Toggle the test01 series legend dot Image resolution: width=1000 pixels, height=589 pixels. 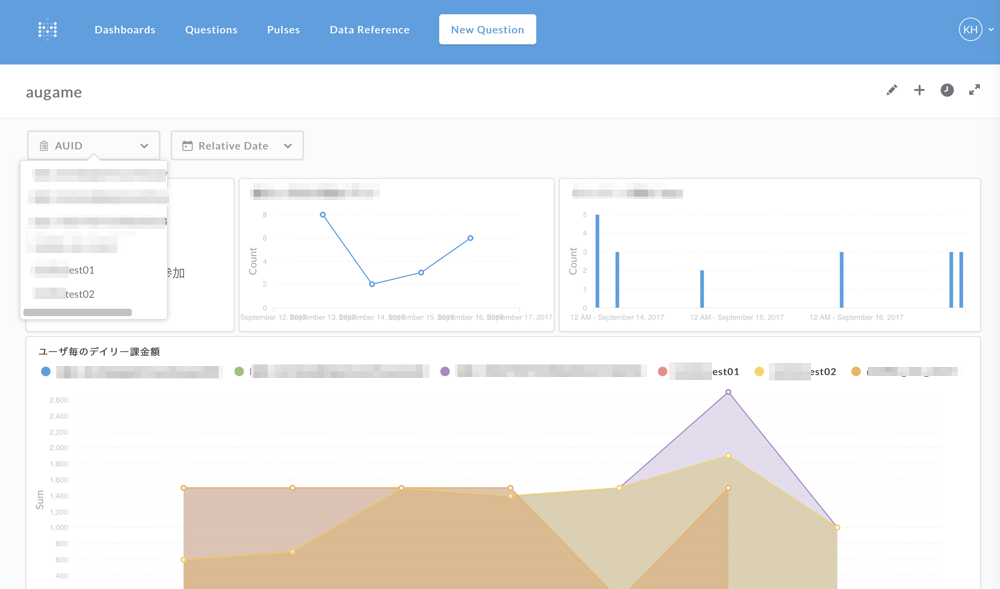pyautogui.click(x=663, y=371)
